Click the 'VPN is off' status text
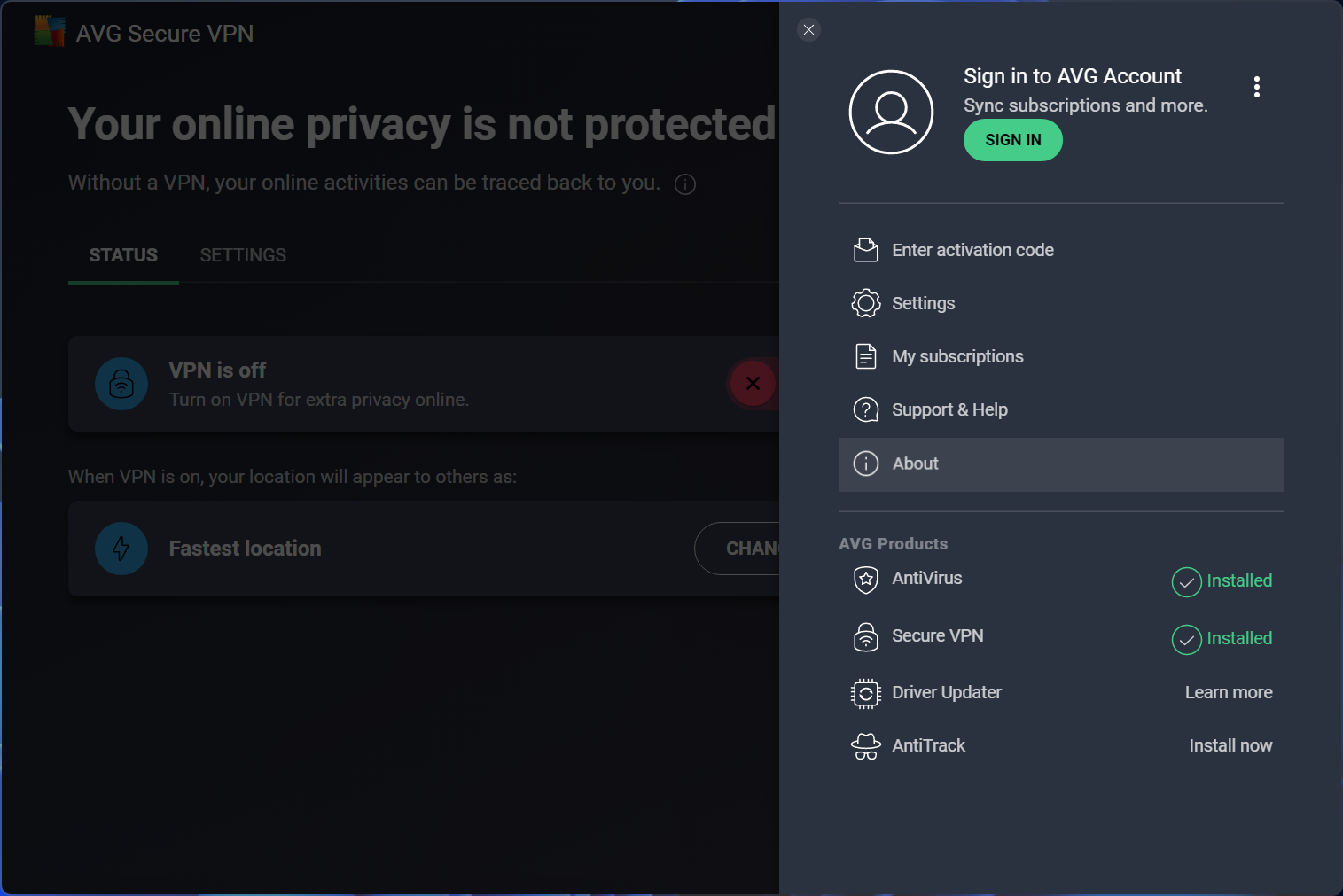This screenshot has width=1343, height=896. click(x=217, y=370)
